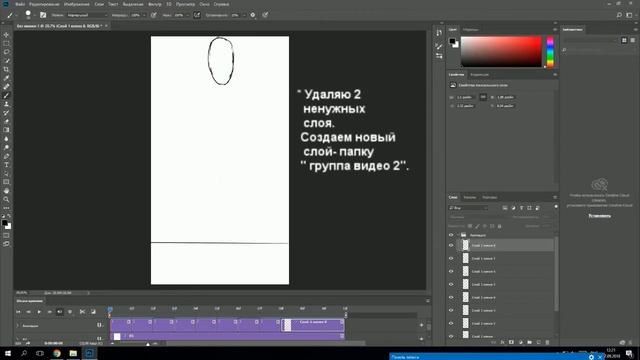Image resolution: width=640 pixels, height=360 pixels.
Task: Hide the layer group at top of Layers list
Action: click(x=451, y=235)
